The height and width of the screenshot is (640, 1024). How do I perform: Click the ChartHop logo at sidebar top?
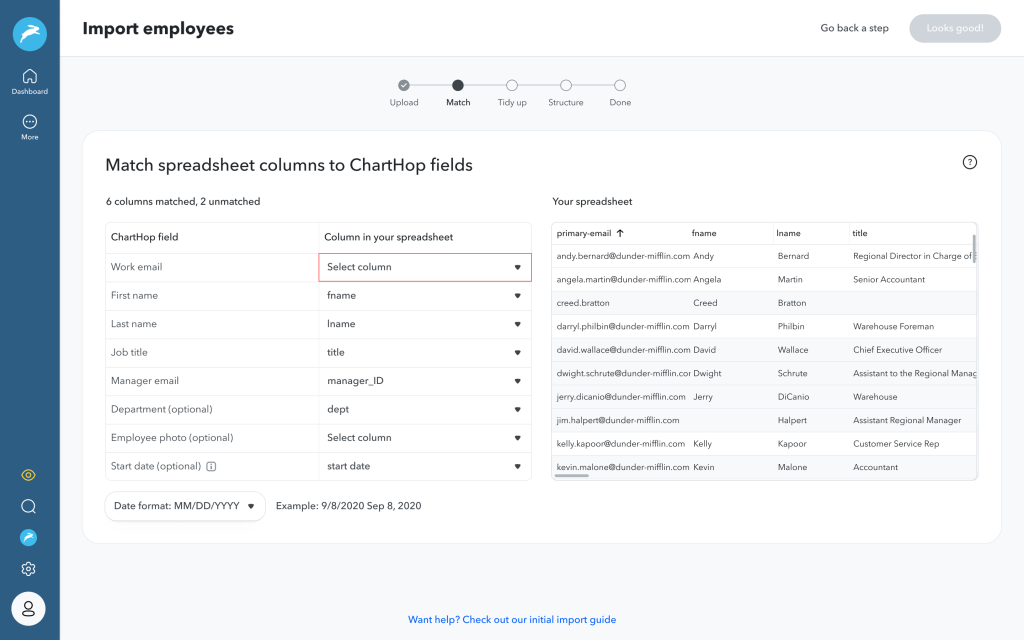29,33
